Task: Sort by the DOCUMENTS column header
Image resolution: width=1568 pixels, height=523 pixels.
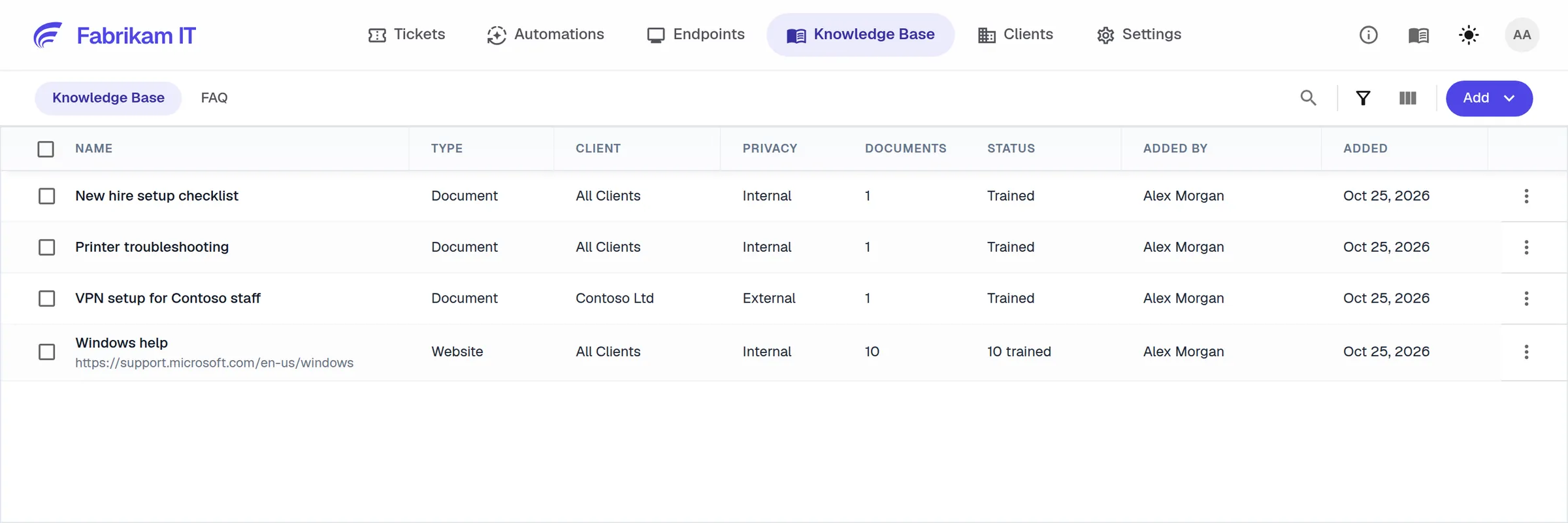Action: point(906,148)
